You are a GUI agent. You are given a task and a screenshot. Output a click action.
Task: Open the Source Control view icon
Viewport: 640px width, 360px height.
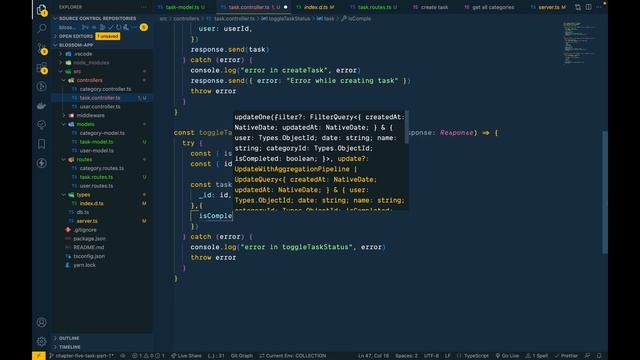41,48
